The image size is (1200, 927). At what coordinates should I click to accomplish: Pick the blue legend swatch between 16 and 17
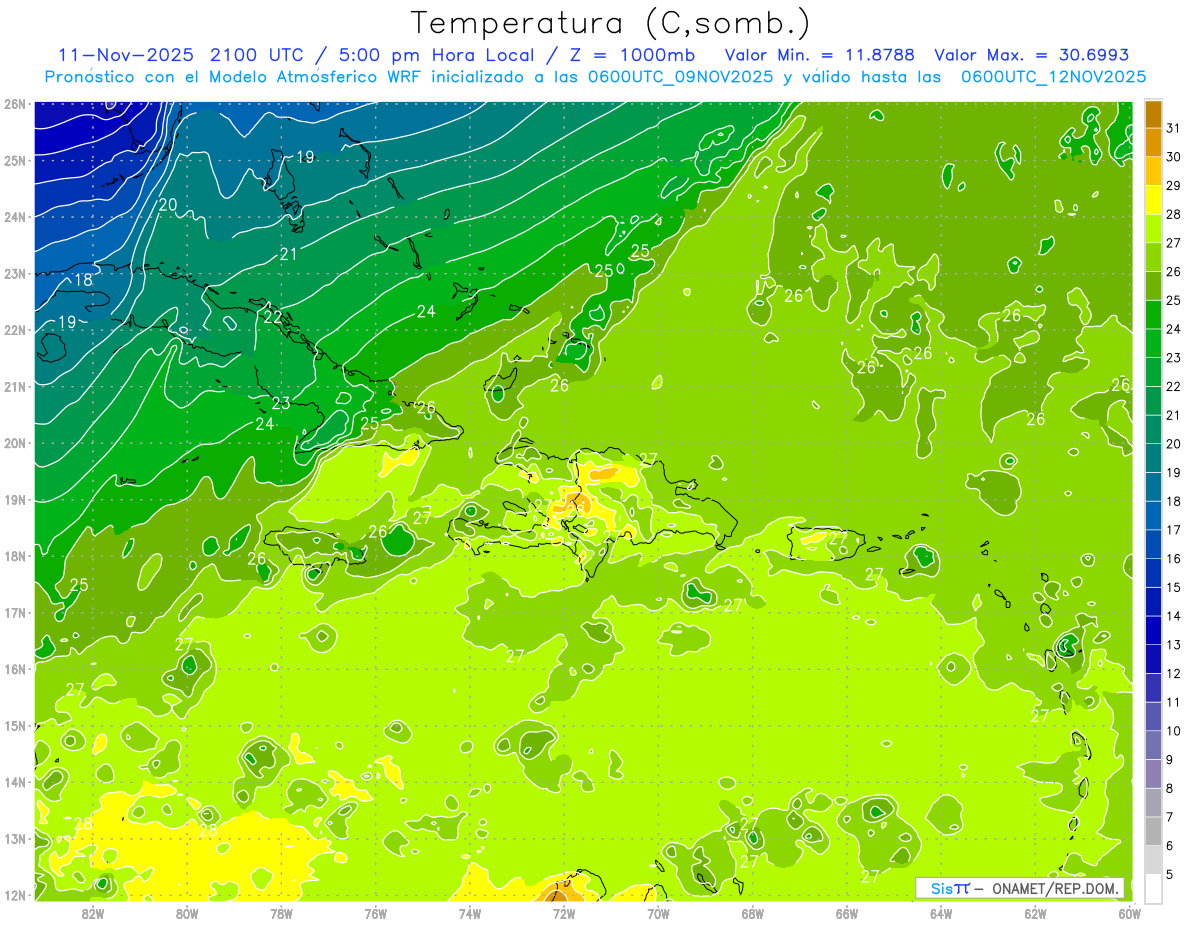tap(1153, 545)
